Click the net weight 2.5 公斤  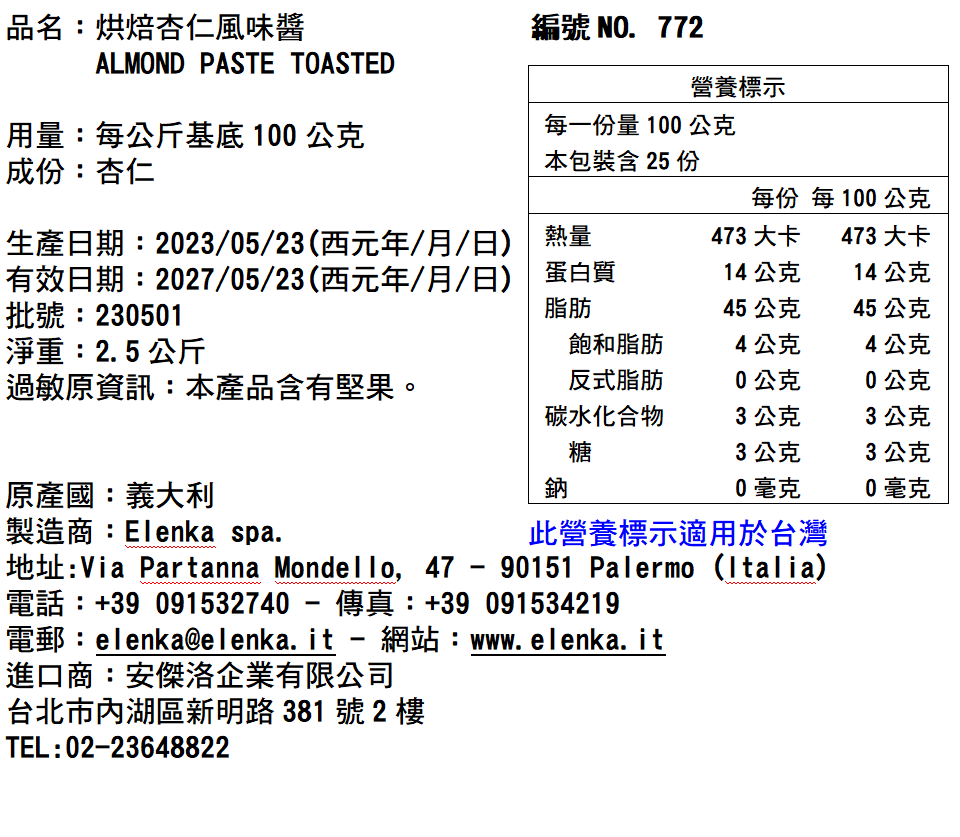coord(150,351)
